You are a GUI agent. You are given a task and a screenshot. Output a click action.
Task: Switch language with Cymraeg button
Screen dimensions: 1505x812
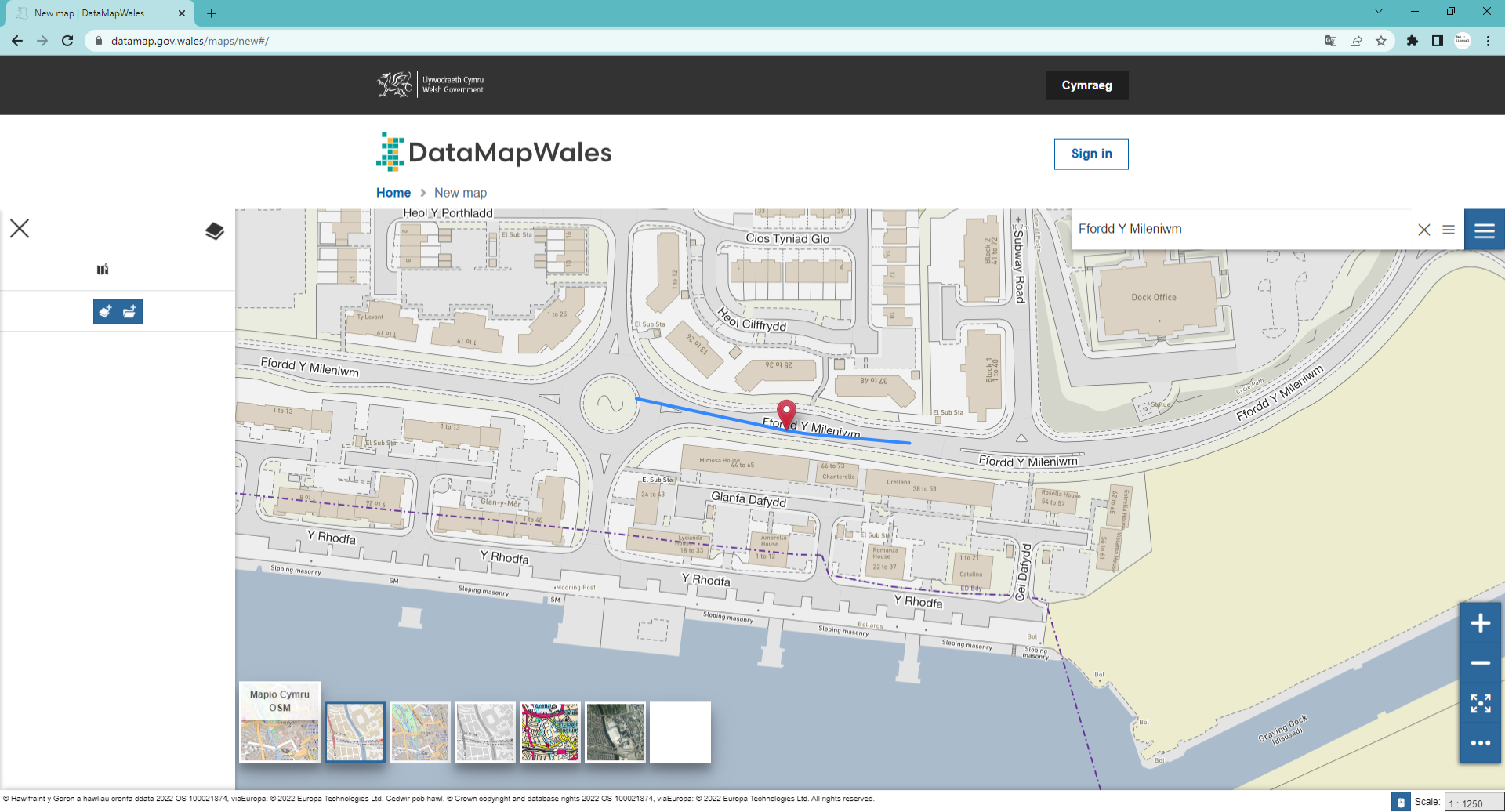point(1086,85)
